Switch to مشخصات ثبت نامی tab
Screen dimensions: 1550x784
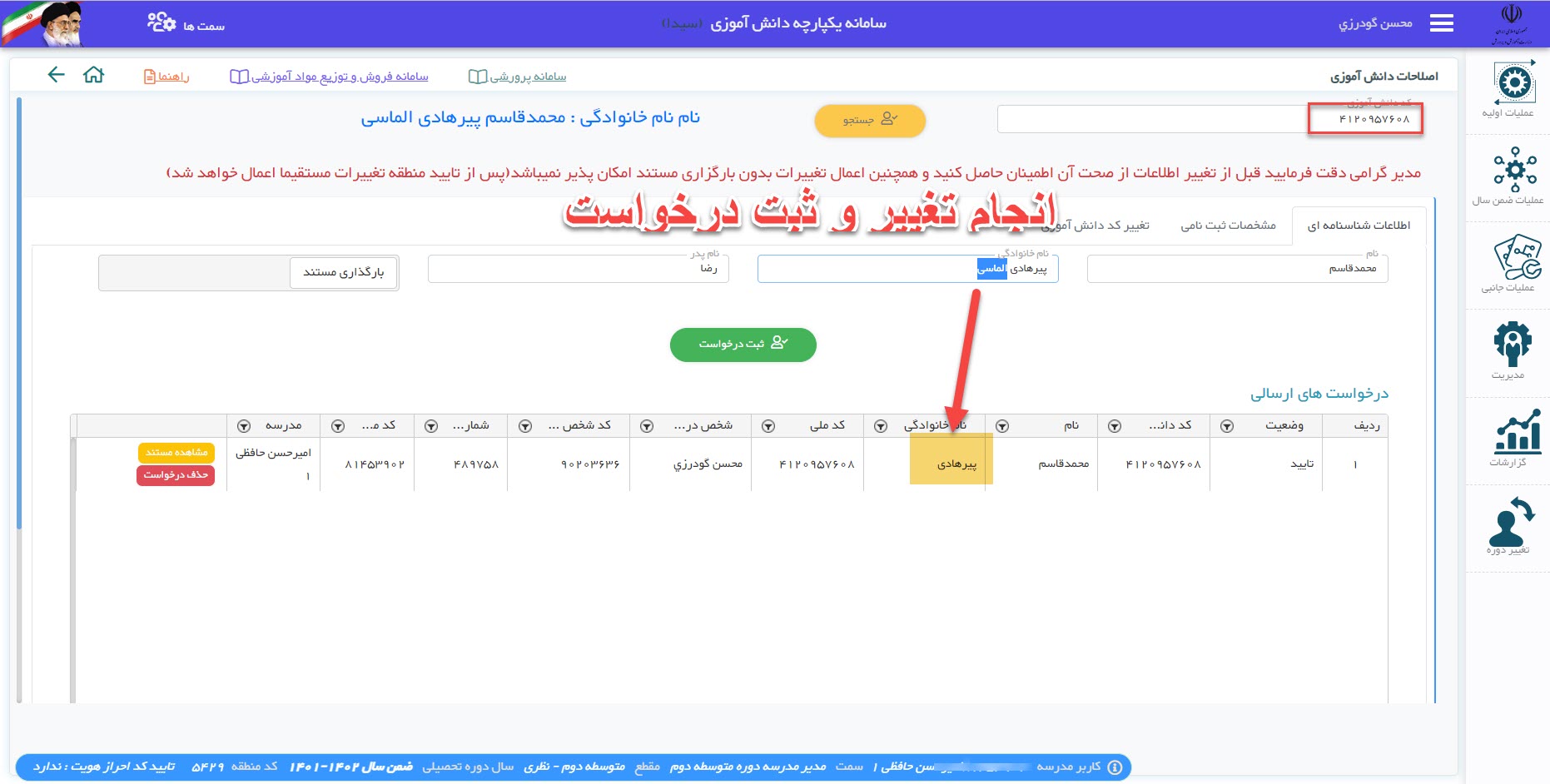coord(1228,226)
